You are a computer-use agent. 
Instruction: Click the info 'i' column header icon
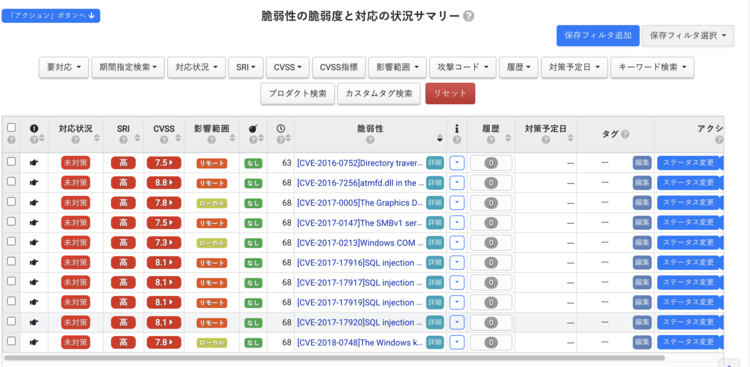[x=456, y=128]
